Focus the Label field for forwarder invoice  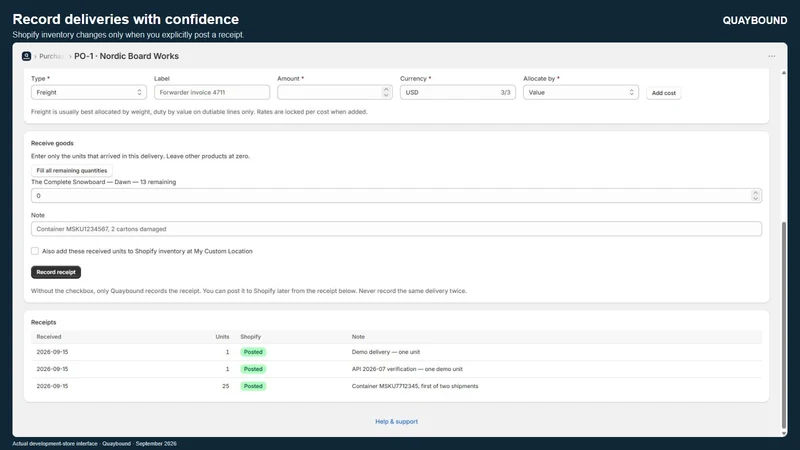tap(212, 92)
